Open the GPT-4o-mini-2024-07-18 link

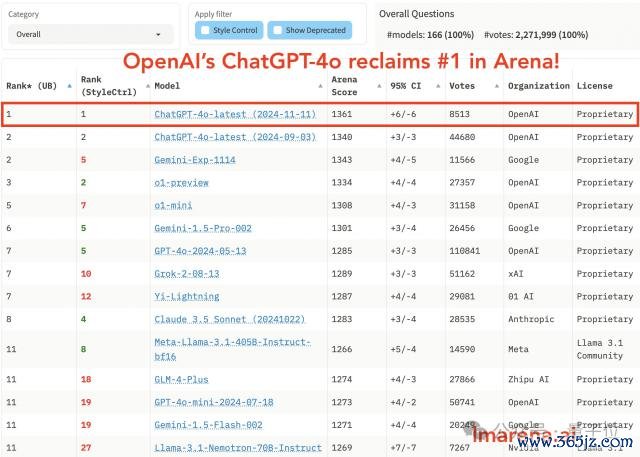[x=214, y=402]
